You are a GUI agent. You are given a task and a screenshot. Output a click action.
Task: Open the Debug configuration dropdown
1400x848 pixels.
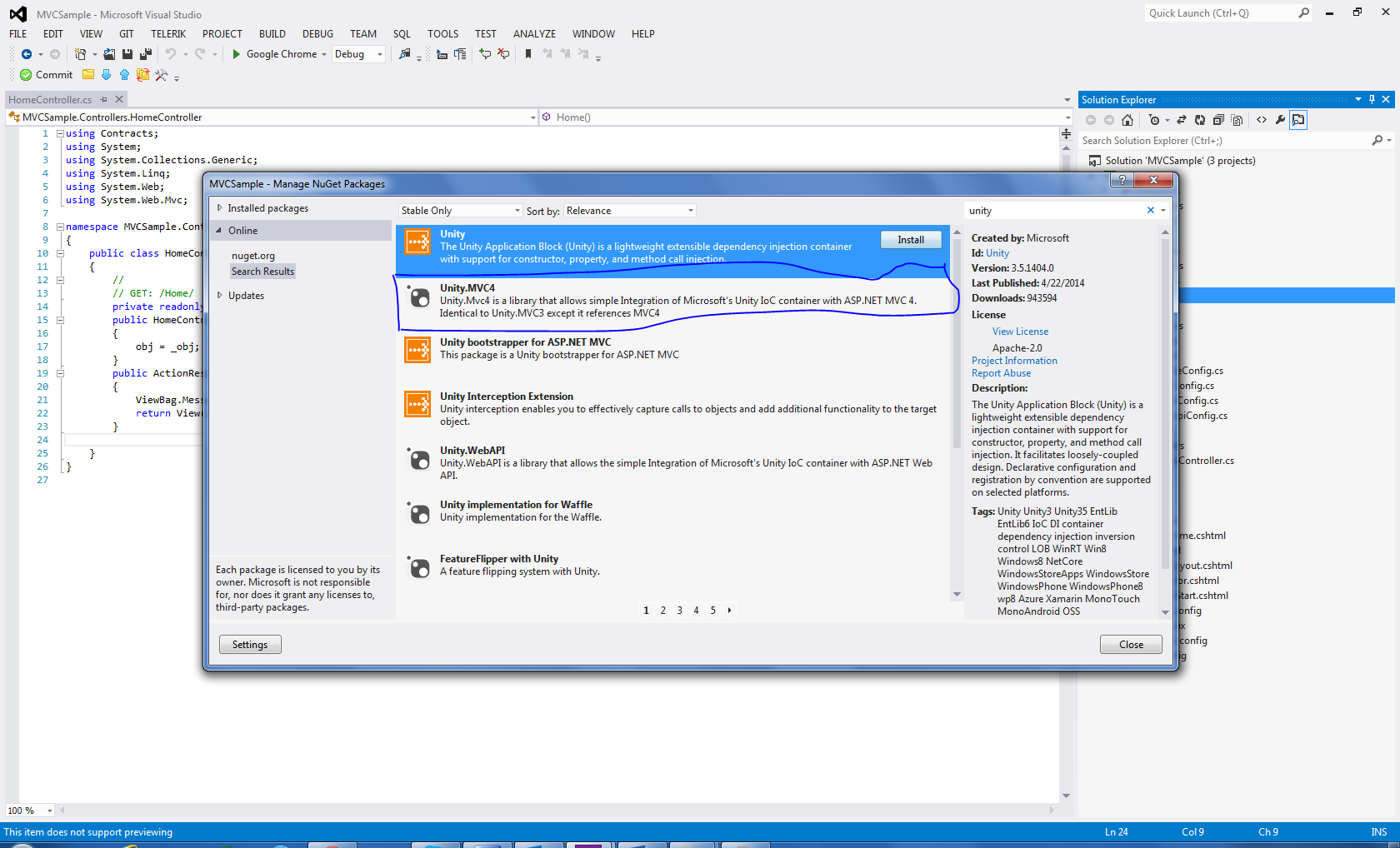pos(358,54)
